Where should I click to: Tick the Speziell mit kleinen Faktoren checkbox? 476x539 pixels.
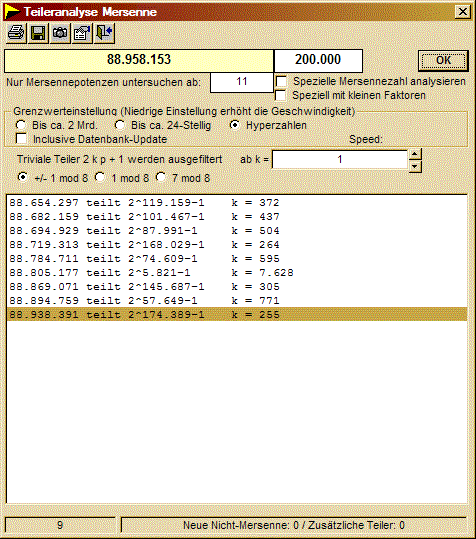click(280, 95)
